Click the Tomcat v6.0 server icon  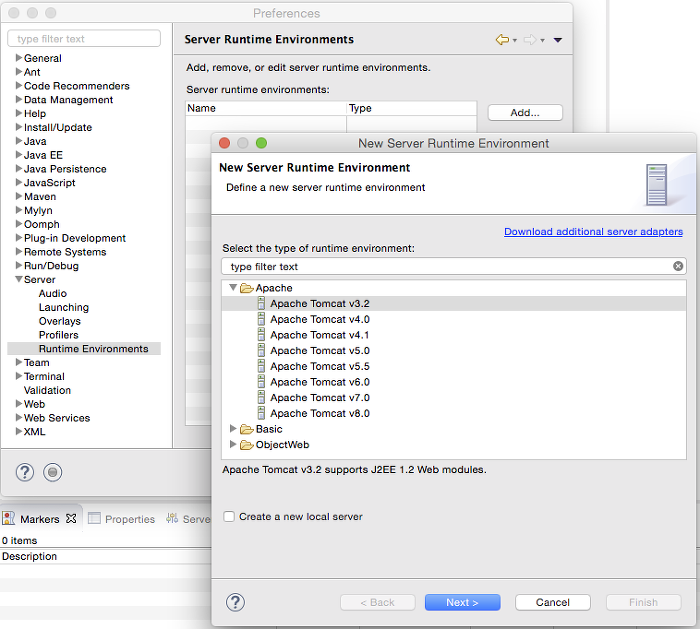(261, 382)
